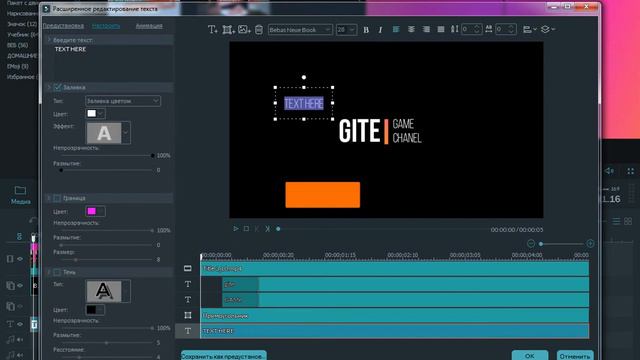This screenshot has width=640, height=360.
Task: Switch to list view in main window
Action: point(616,221)
